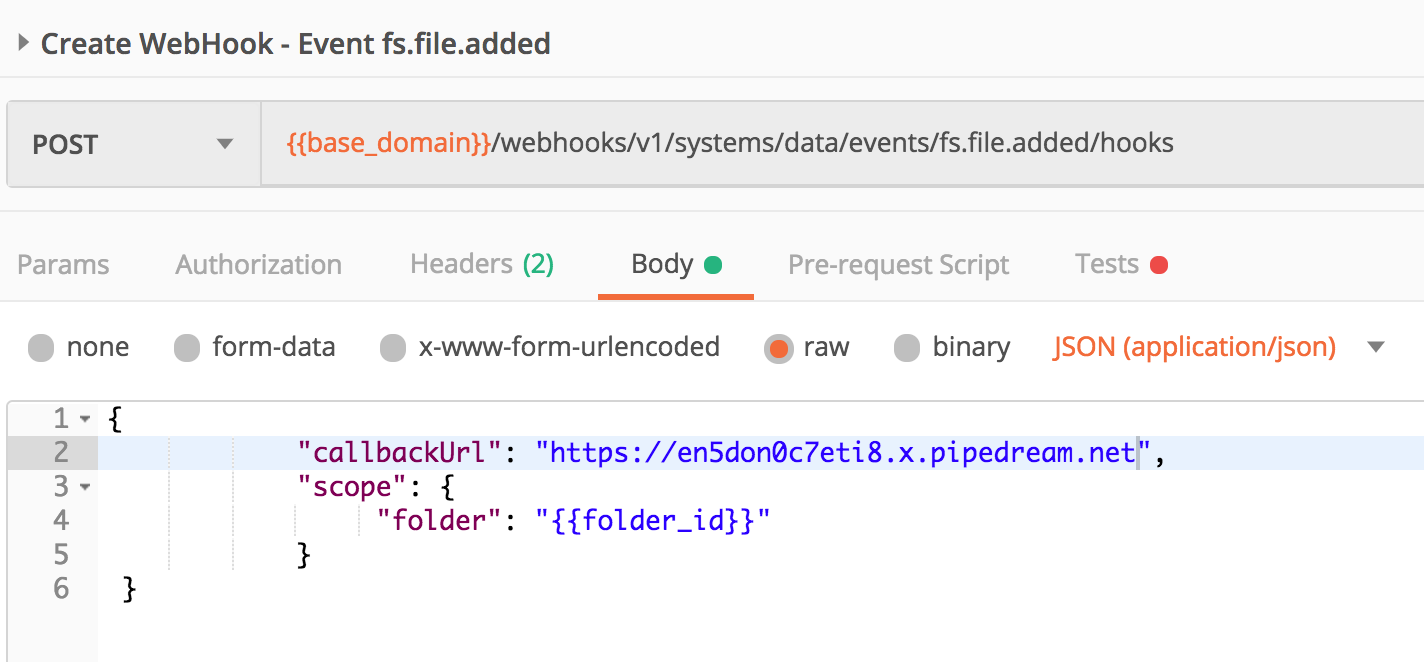This screenshot has height=662, width=1424.
Task: Select line number 2 in the editor
Action: click(x=61, y=452)
